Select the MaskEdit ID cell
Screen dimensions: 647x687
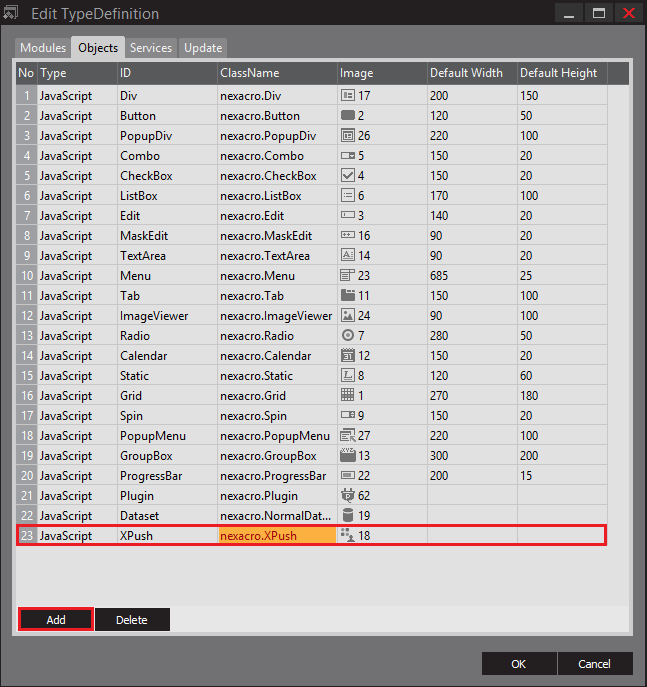pos(167,236)
